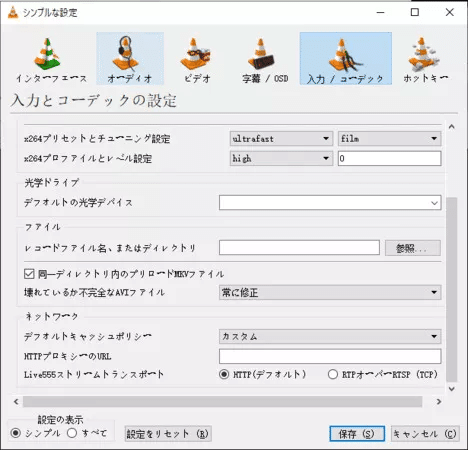Click the vertical scrollbar down arrow

pos(452,389)
